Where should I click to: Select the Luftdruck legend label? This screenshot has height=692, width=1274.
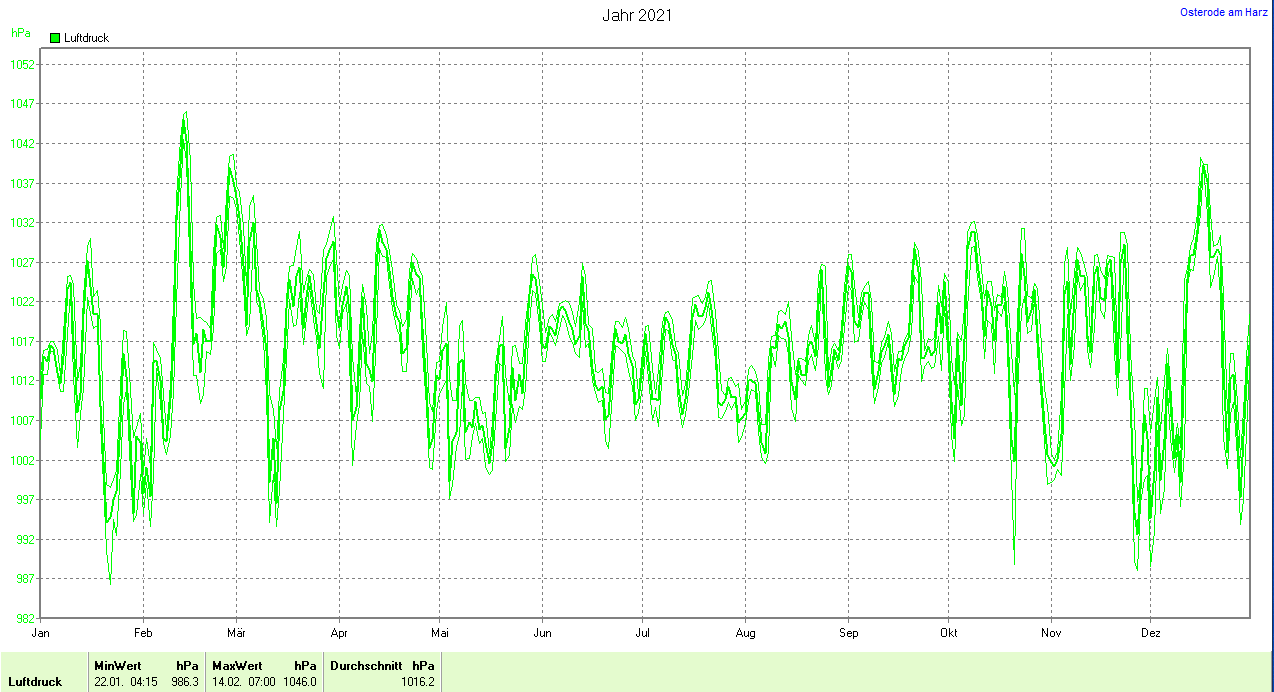86,38
